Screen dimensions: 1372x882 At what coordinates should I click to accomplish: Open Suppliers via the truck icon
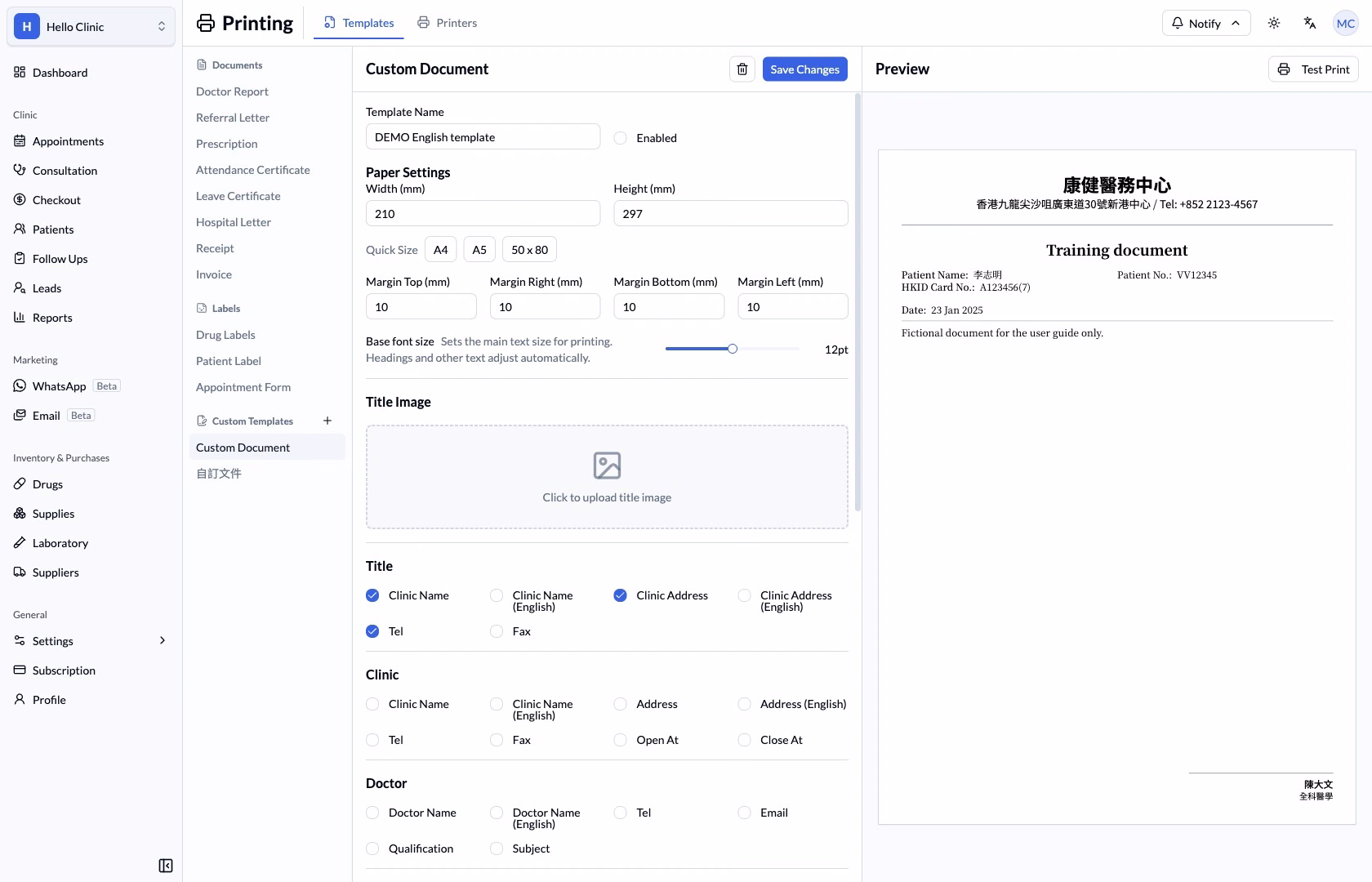click(20, 572)
